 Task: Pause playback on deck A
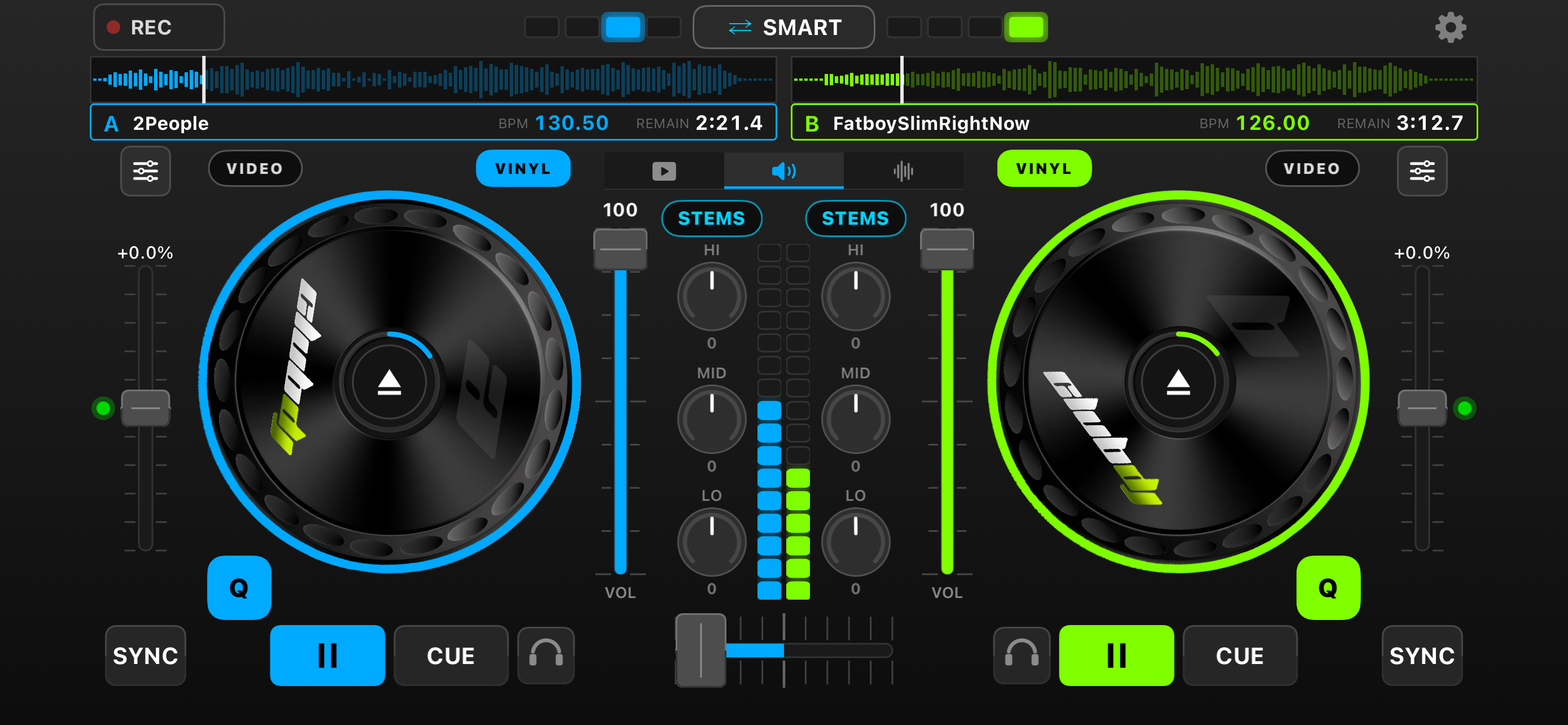[x=327, y=656]
